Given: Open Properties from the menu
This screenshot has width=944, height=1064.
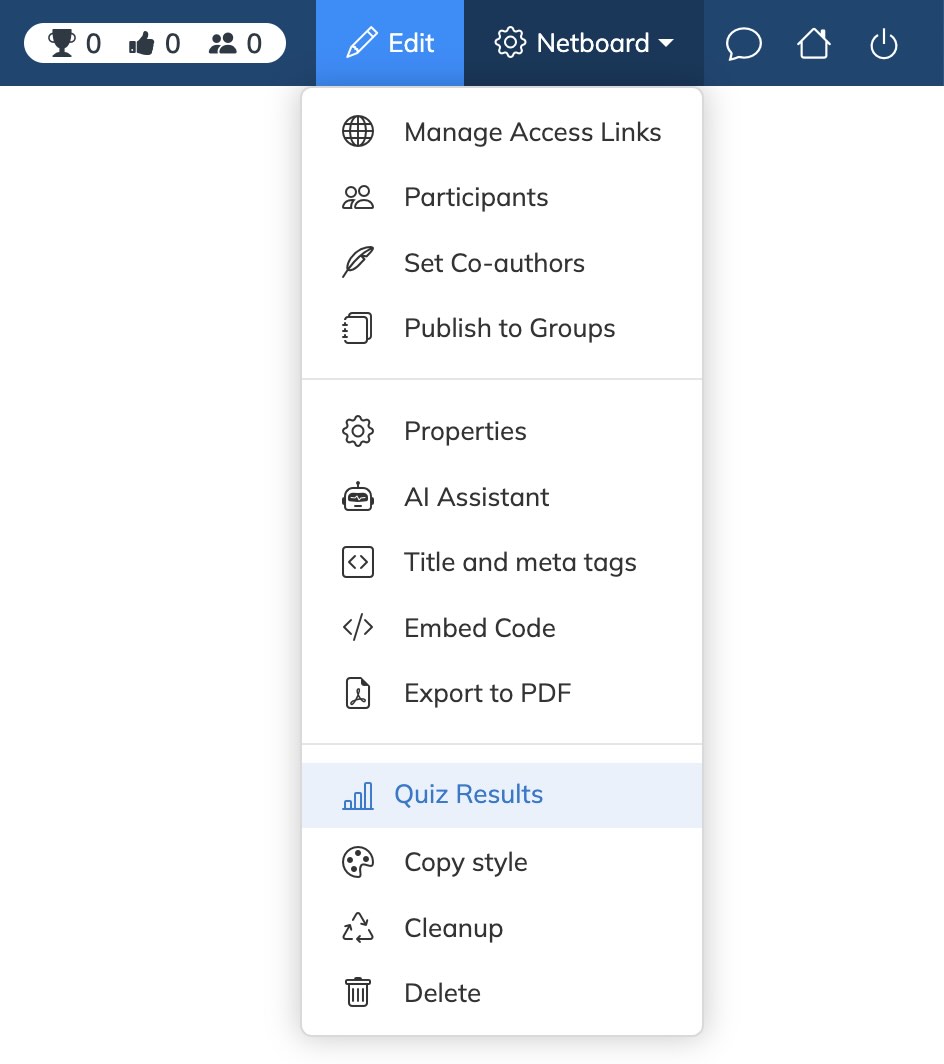Looking at the screenshot, I should [502, 431].
